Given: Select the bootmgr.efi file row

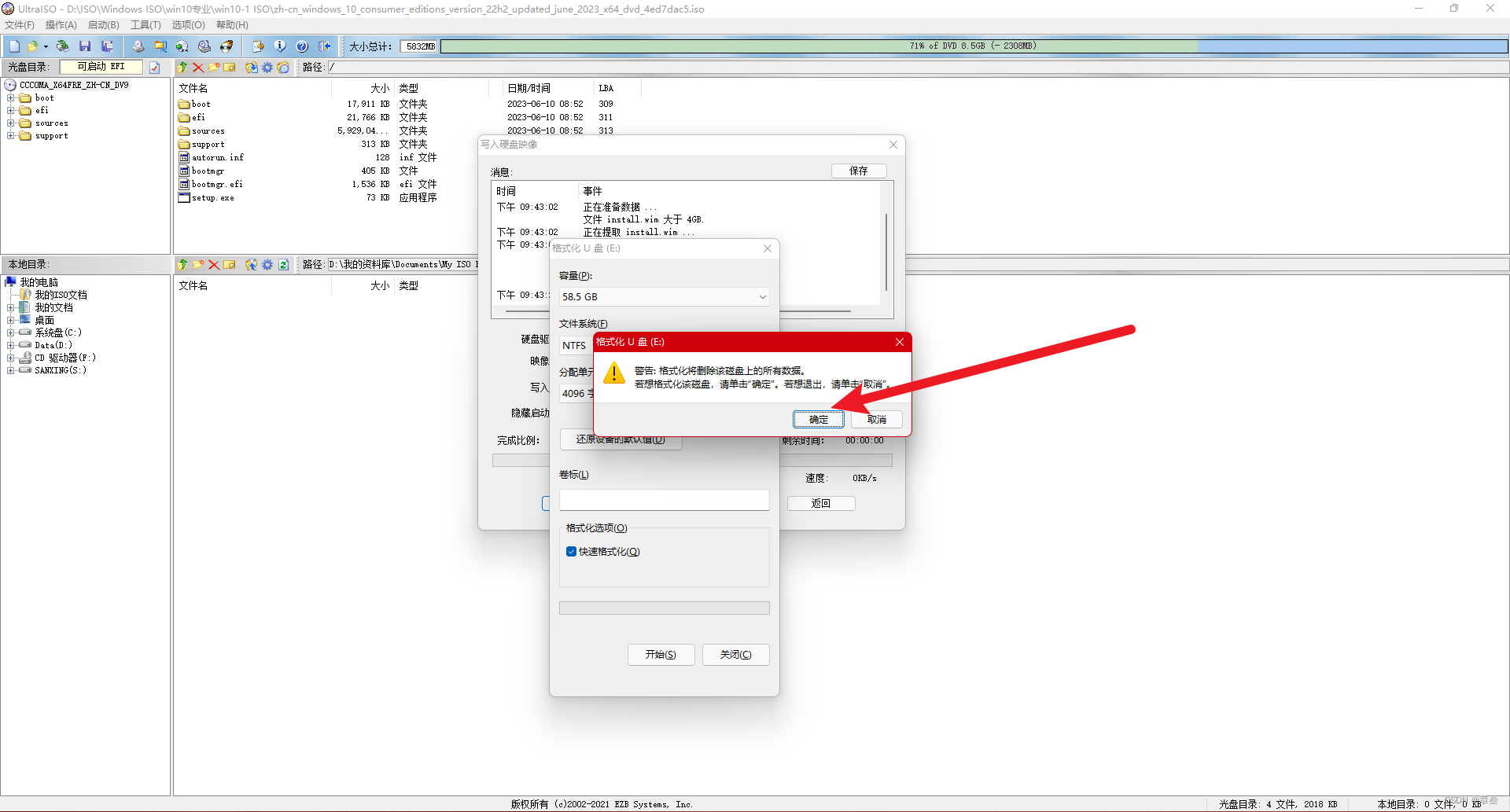Looking at the screenshot, I should pos(217,185).
